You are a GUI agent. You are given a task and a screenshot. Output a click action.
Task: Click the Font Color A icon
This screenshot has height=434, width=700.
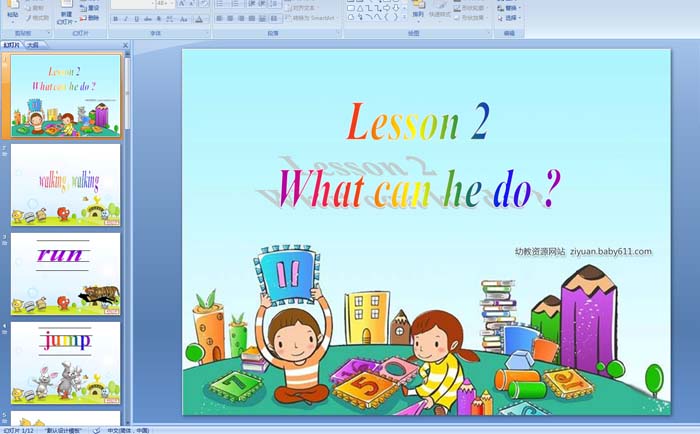[x=199, y=19]
